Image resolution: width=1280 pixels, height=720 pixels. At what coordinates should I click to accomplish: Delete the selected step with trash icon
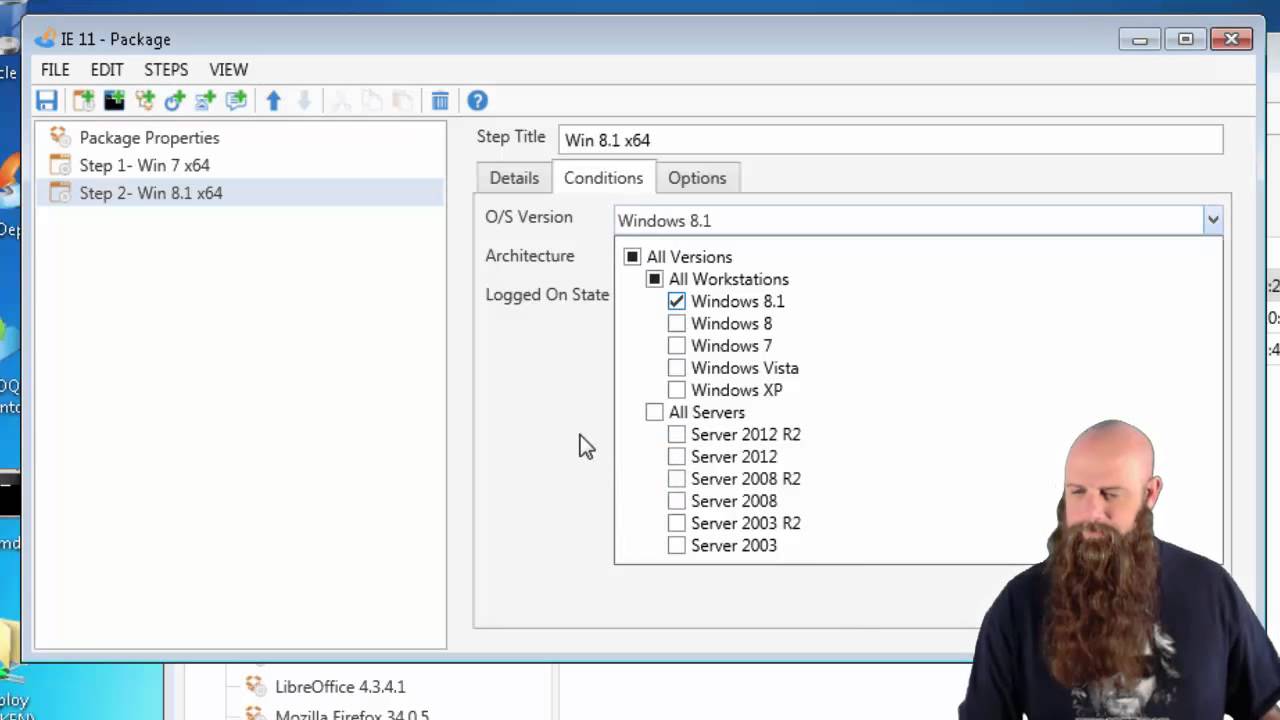(440, 100)
